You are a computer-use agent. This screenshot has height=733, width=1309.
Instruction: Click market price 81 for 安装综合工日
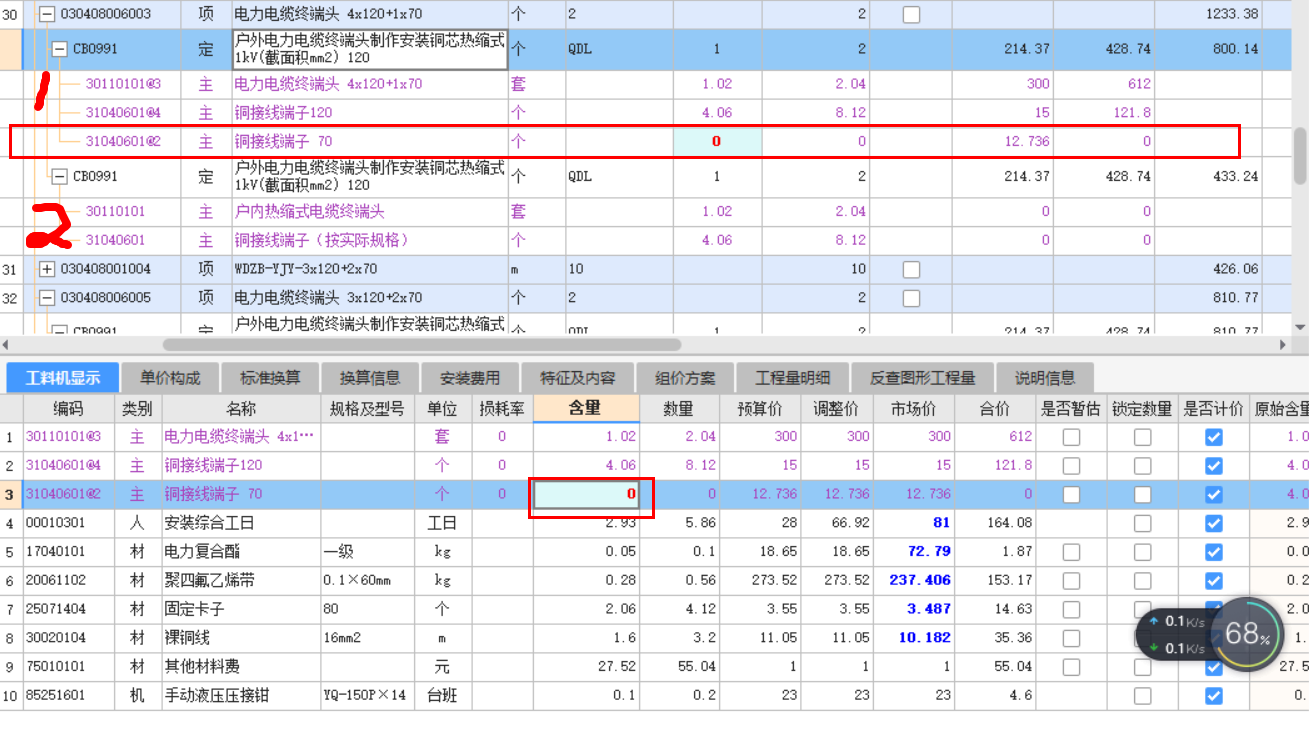[x=941, y=523]
